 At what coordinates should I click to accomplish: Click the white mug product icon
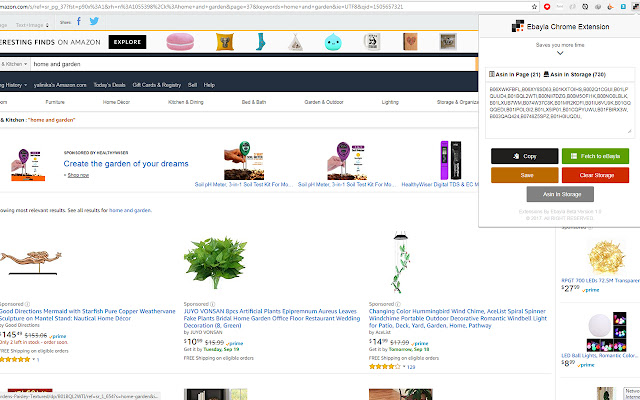coord(372,42)
